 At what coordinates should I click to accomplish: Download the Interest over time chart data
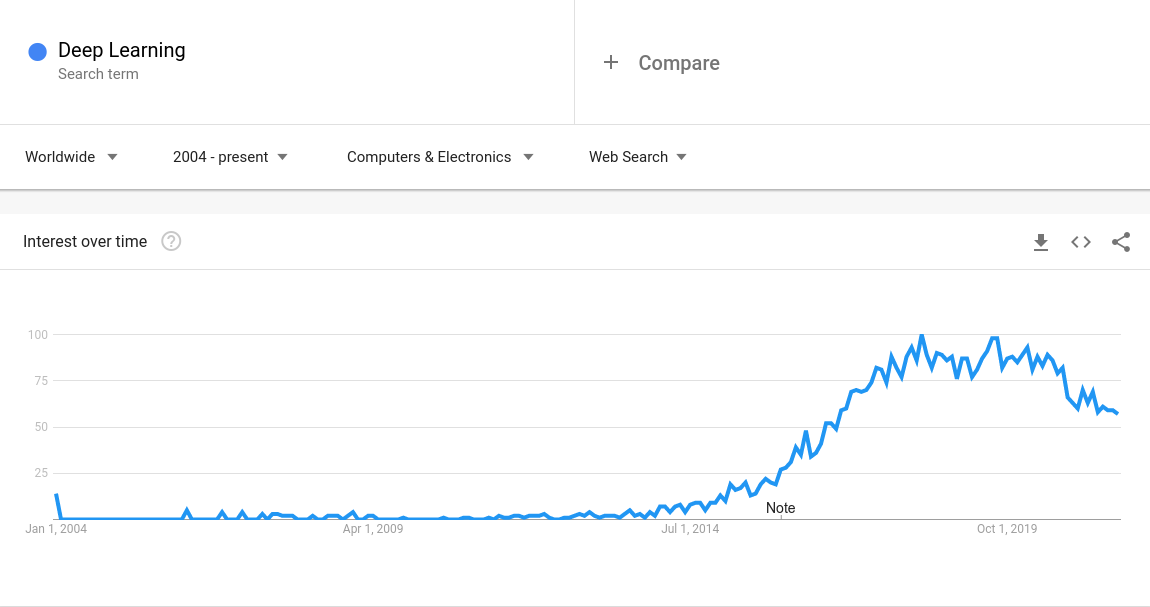pyautogui.click(x=1041, y=242)
